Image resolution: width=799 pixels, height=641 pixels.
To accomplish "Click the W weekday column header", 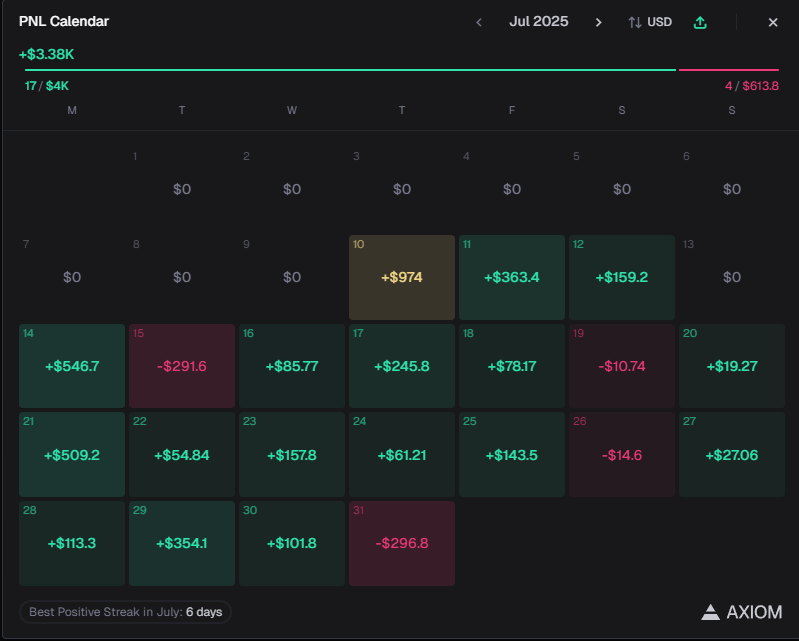I will 291,110.
